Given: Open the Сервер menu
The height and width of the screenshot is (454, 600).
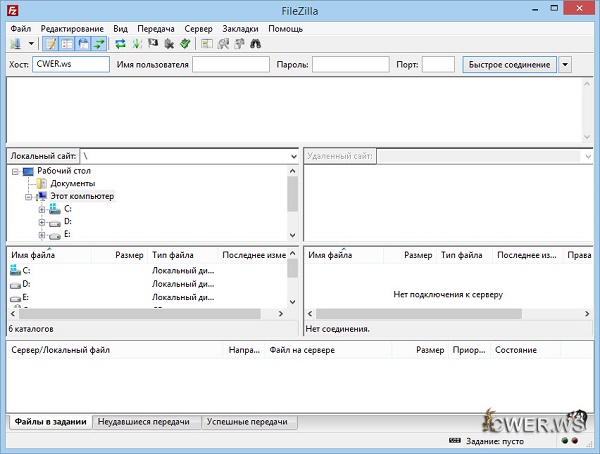Looking at the screenshot, I should point(198,29).
